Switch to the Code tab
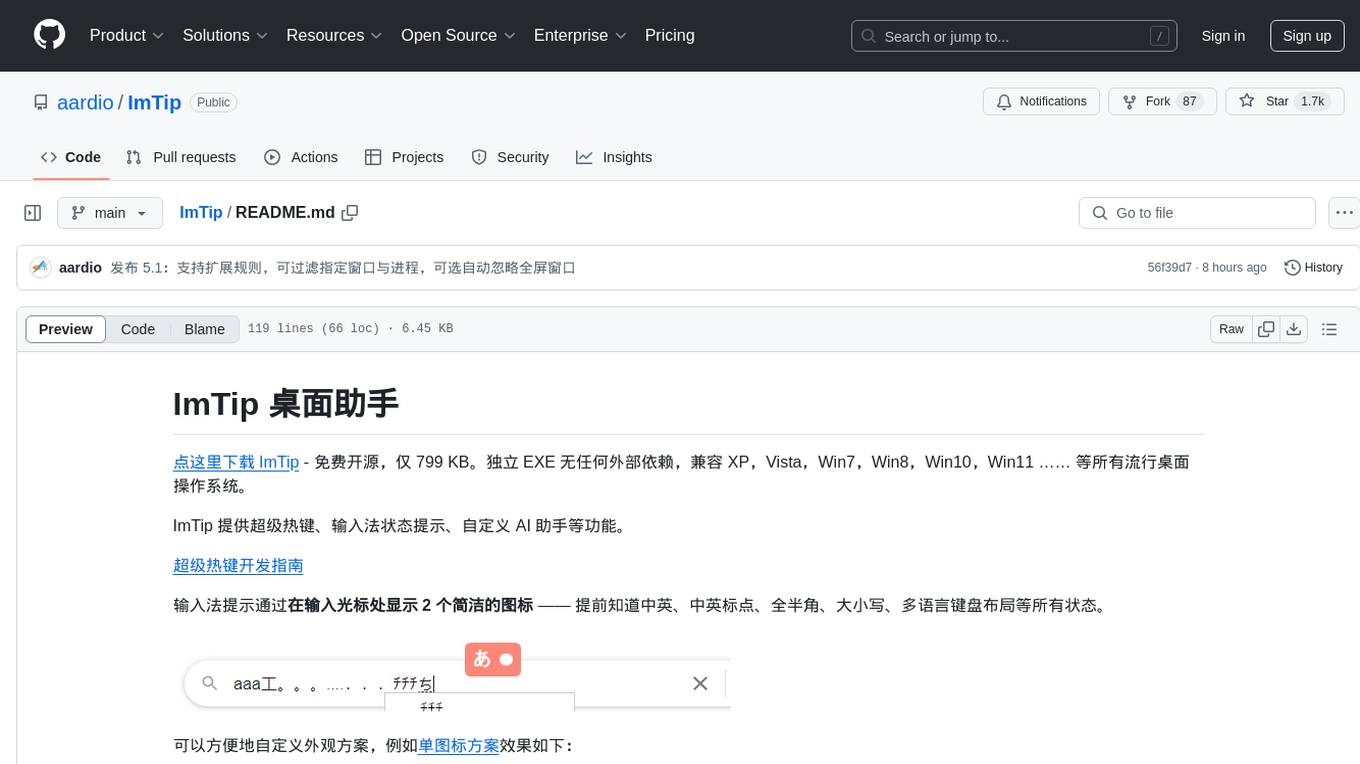This screenshot has width=1360, height=764. point(71,157)
